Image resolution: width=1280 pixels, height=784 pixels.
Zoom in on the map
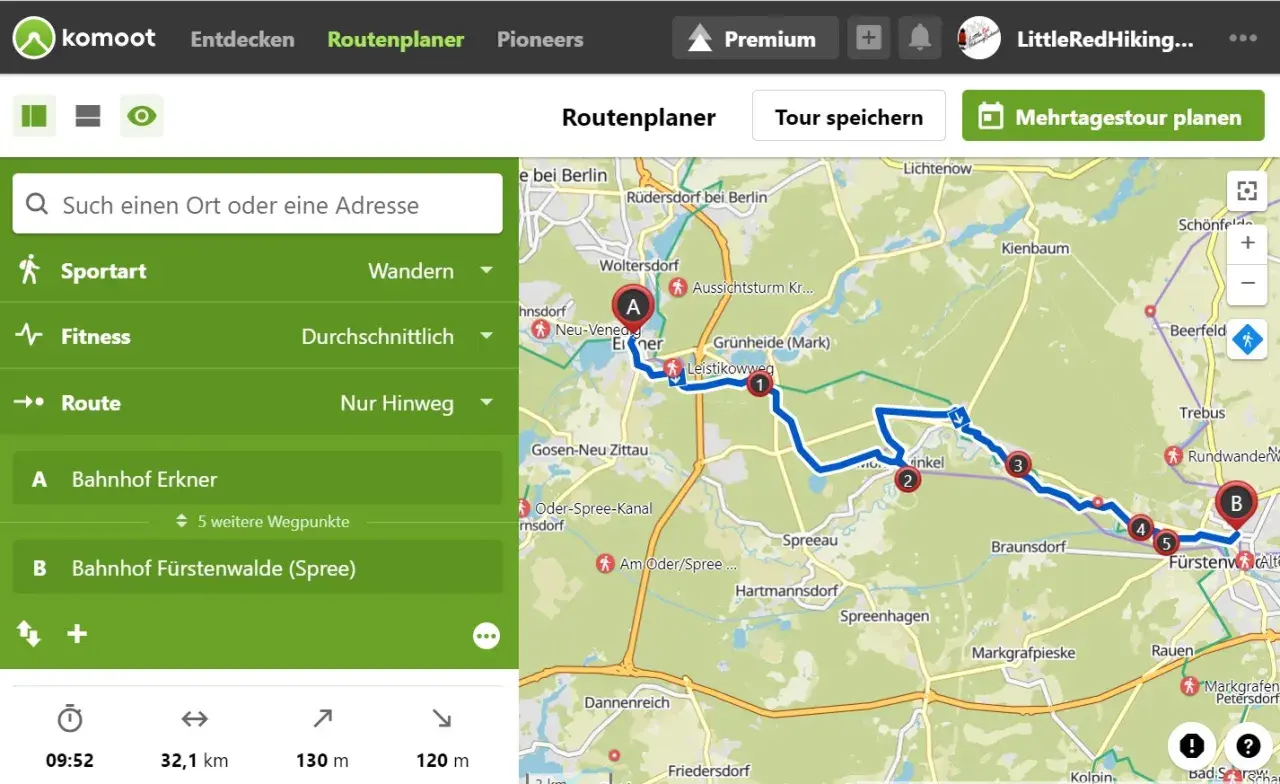coord(1247,243)
